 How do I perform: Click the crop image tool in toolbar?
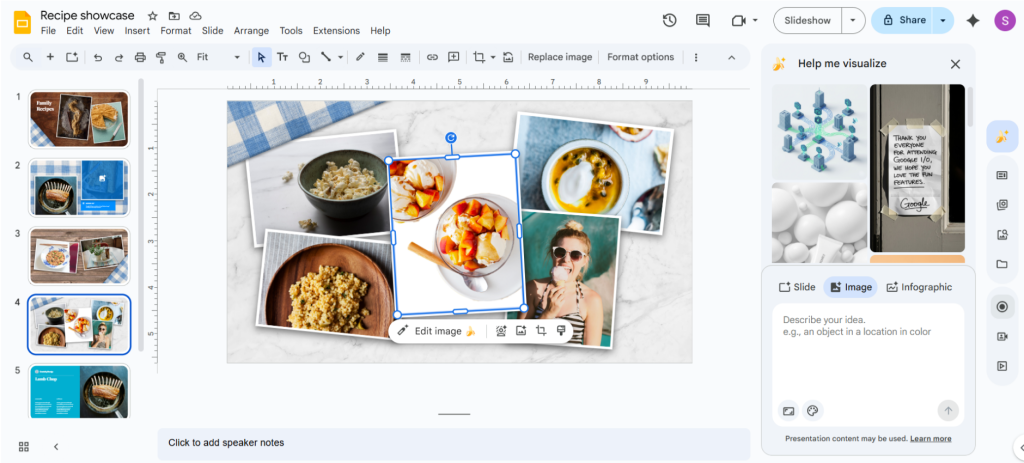pos(479,57)
